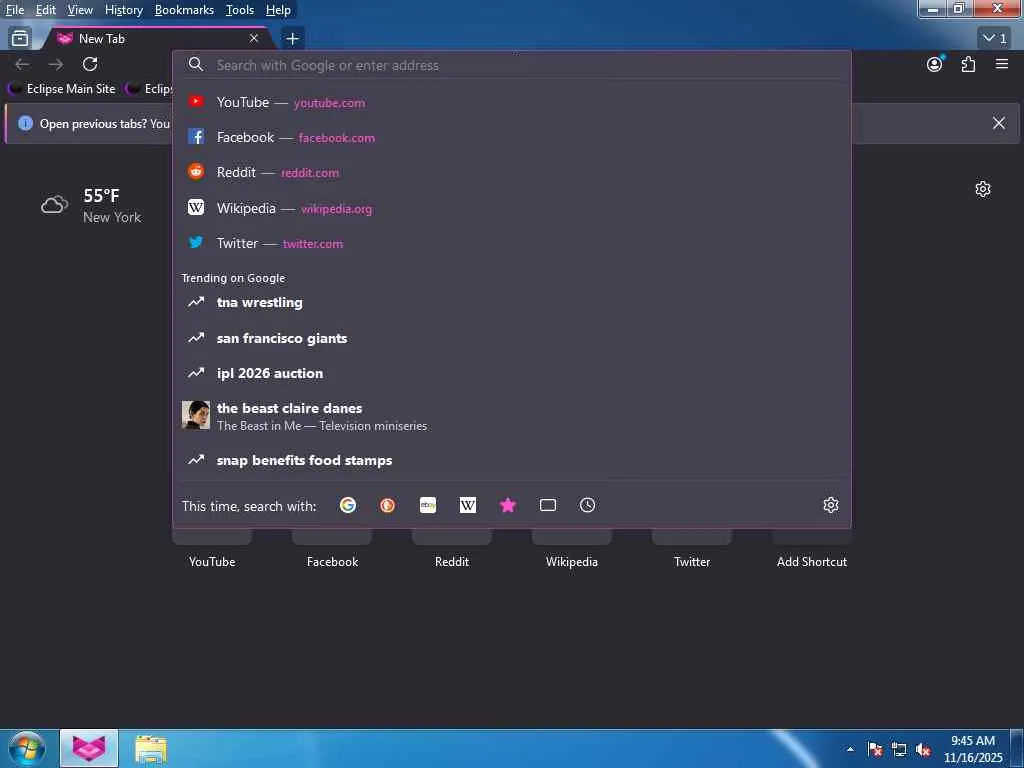Viewport: 1024px width, 768px height.
Task: Open the YouTube shortcut tile
Action: pos(212,549)
